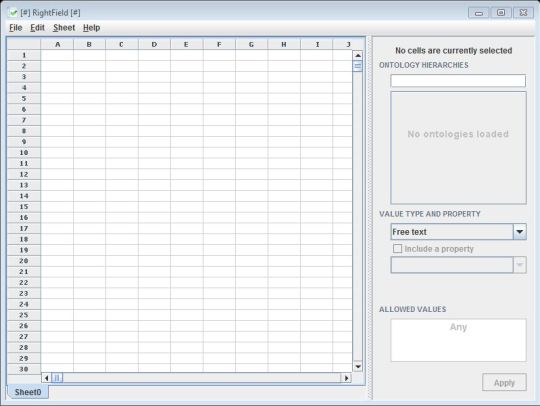Close the RightField window
This screenshot has height=406, width=540.
click(523, 13)
